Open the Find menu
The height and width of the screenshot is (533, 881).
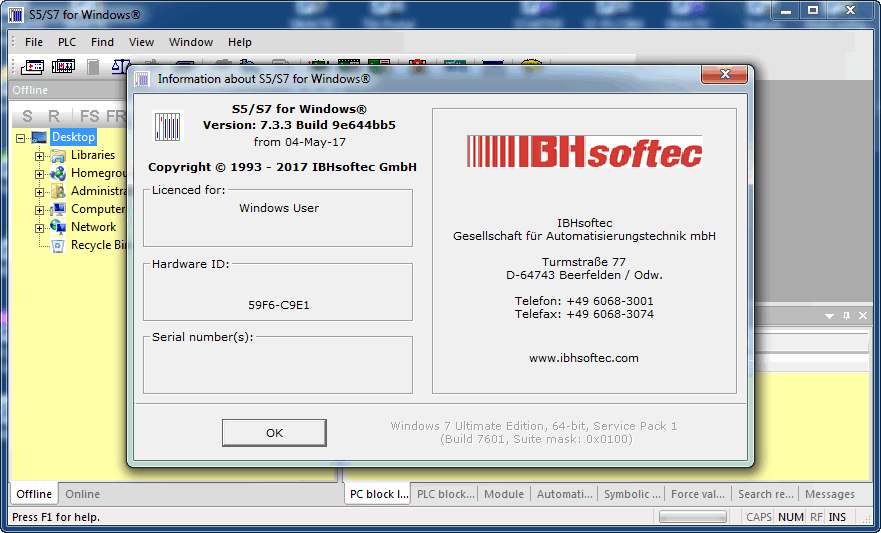(x=102, y=42)
